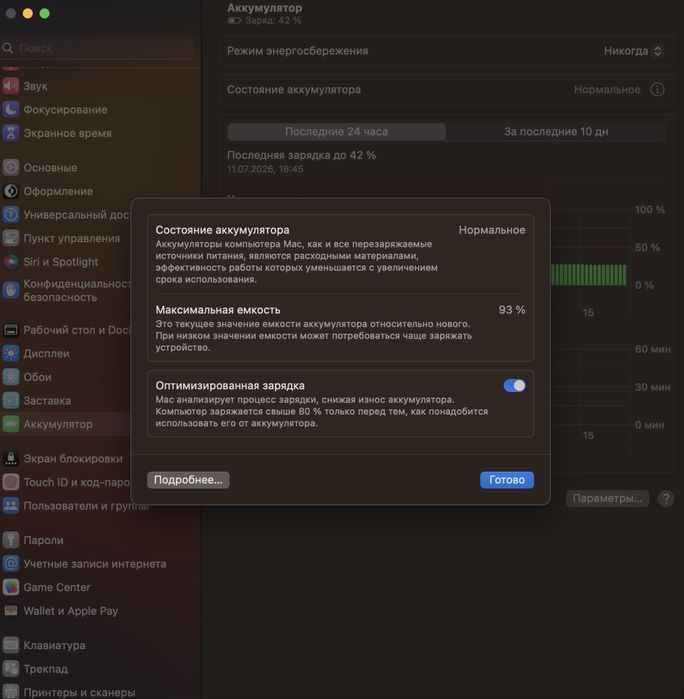Click the blue Готово button
The image size is (684, 699).
507,480
